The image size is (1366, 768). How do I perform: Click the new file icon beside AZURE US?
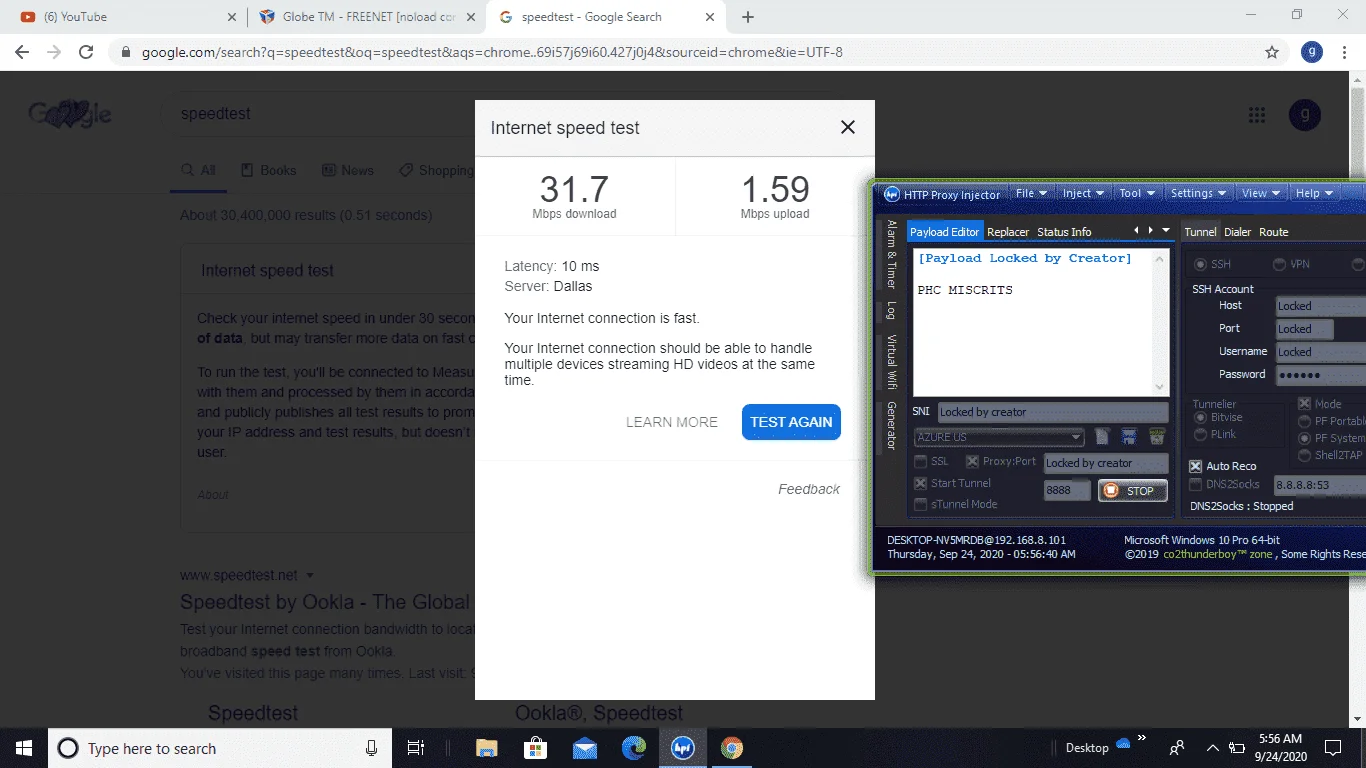pyautogui.click(x=1102, y=436)
